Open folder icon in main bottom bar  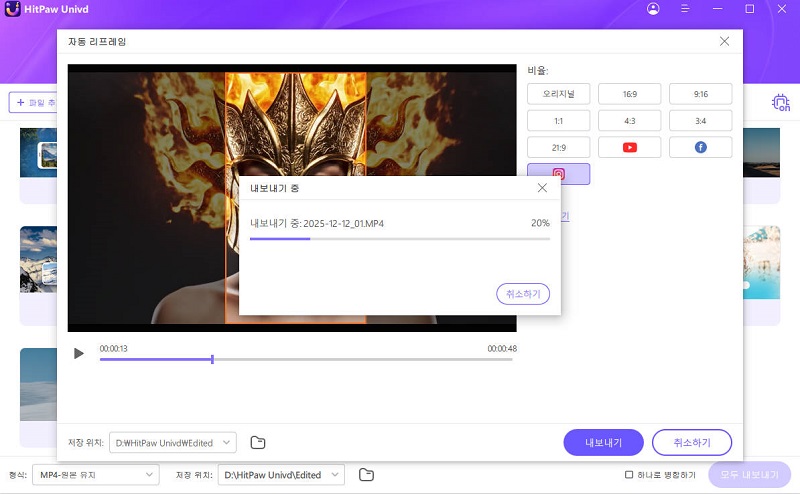pyautogui.click(x=366, y=475)
